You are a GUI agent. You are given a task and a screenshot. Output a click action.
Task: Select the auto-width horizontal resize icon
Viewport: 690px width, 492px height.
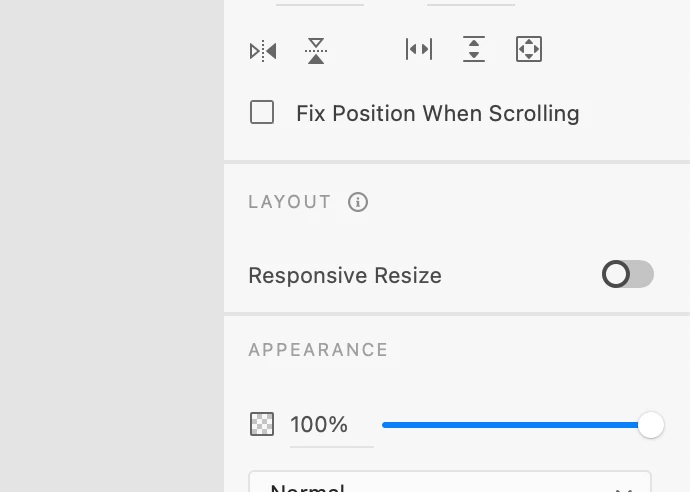click(x=419, y=49)
